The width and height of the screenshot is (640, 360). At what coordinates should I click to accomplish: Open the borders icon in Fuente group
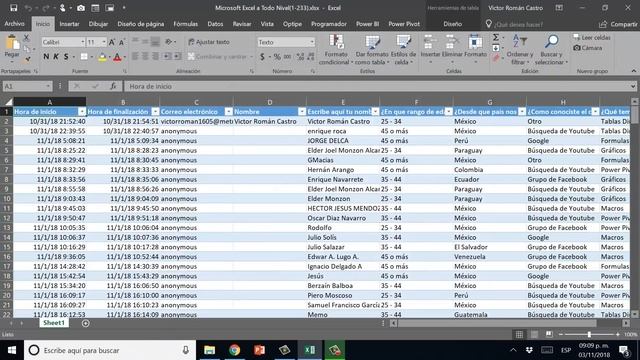[x=84, y=57]
